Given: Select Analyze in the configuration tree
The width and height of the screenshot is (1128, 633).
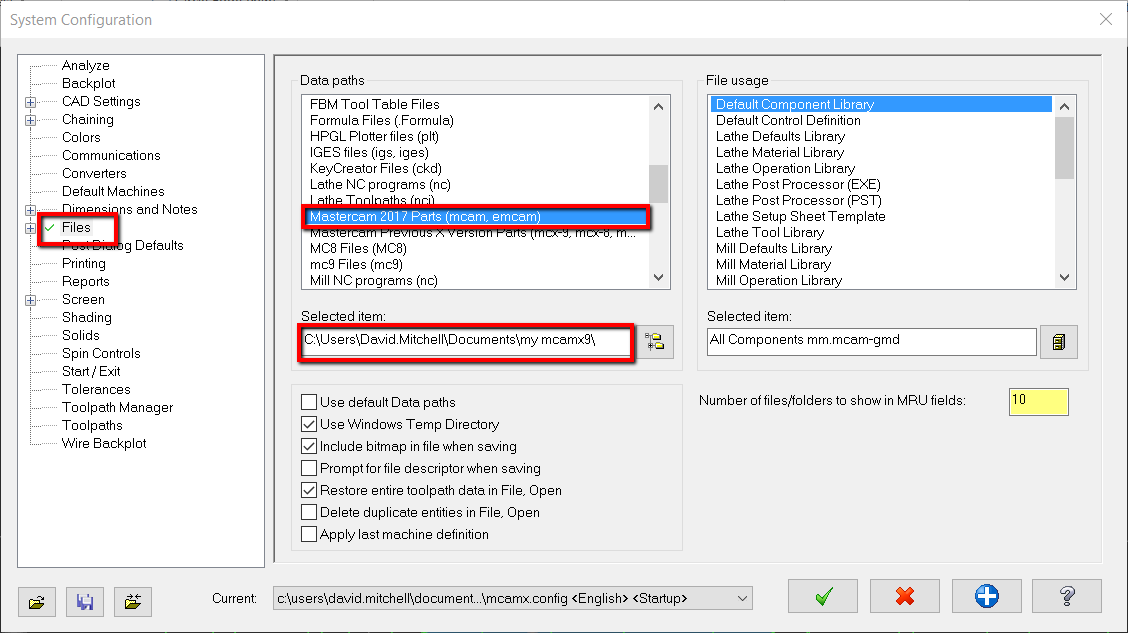Looking at the screenshot, I should pos(86,65).
